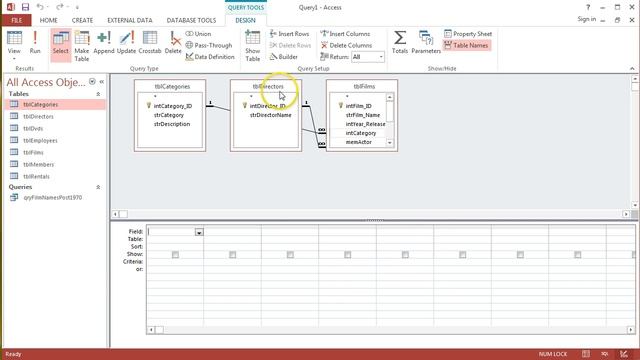Collapse the ribbon with the arrow
Viewport: 640px width, 360px height.
pyautogui.click(x=632, y=69)
